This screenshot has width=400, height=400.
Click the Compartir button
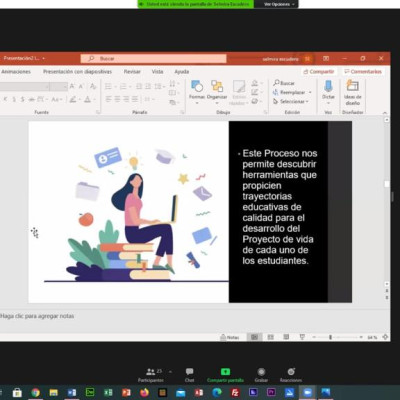click(x=319, y=72)
